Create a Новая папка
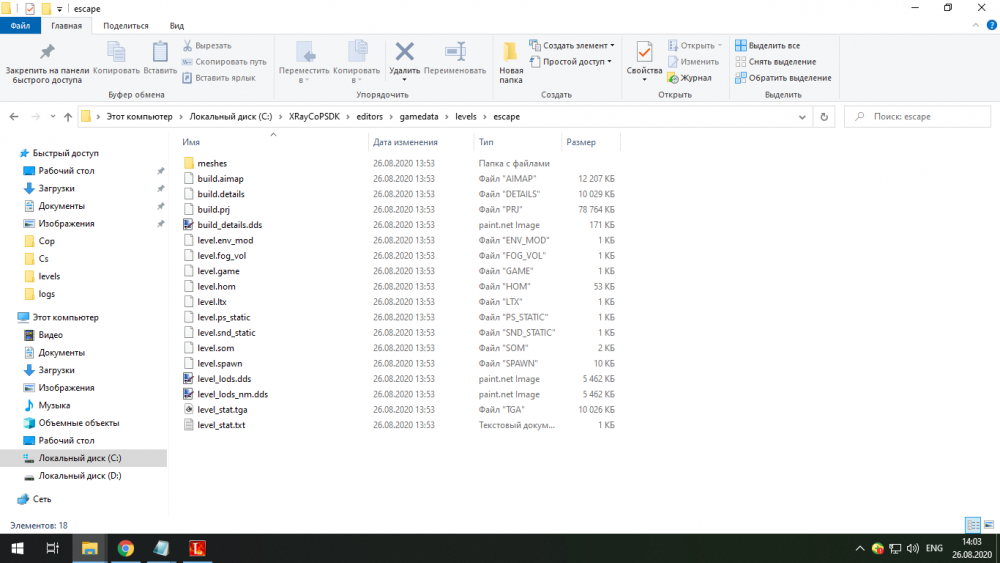 (x=511, y=62)
